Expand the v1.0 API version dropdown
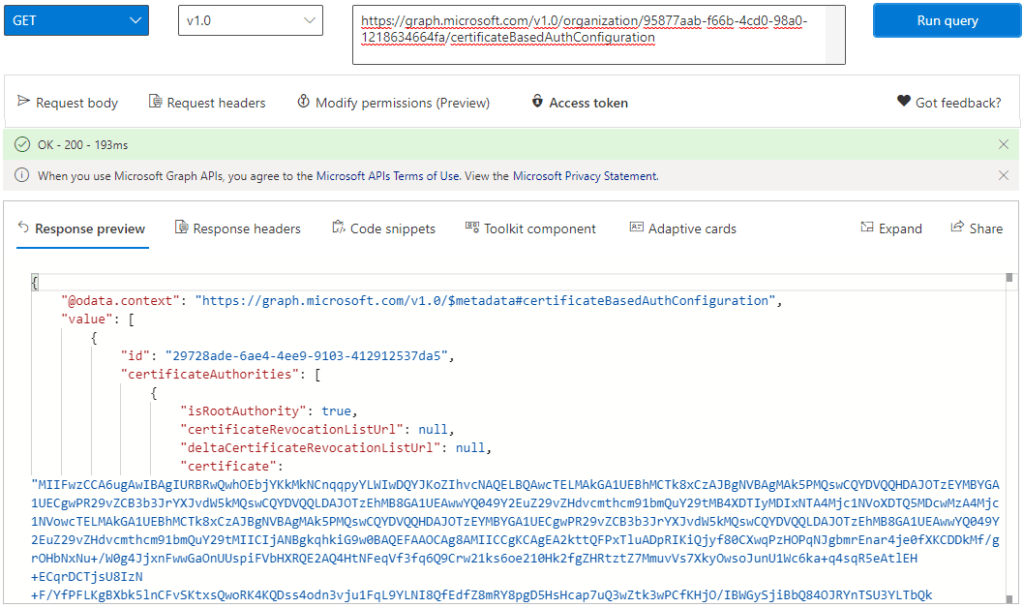Screen dimensions: 1023x608 click(x=250, y=21)
